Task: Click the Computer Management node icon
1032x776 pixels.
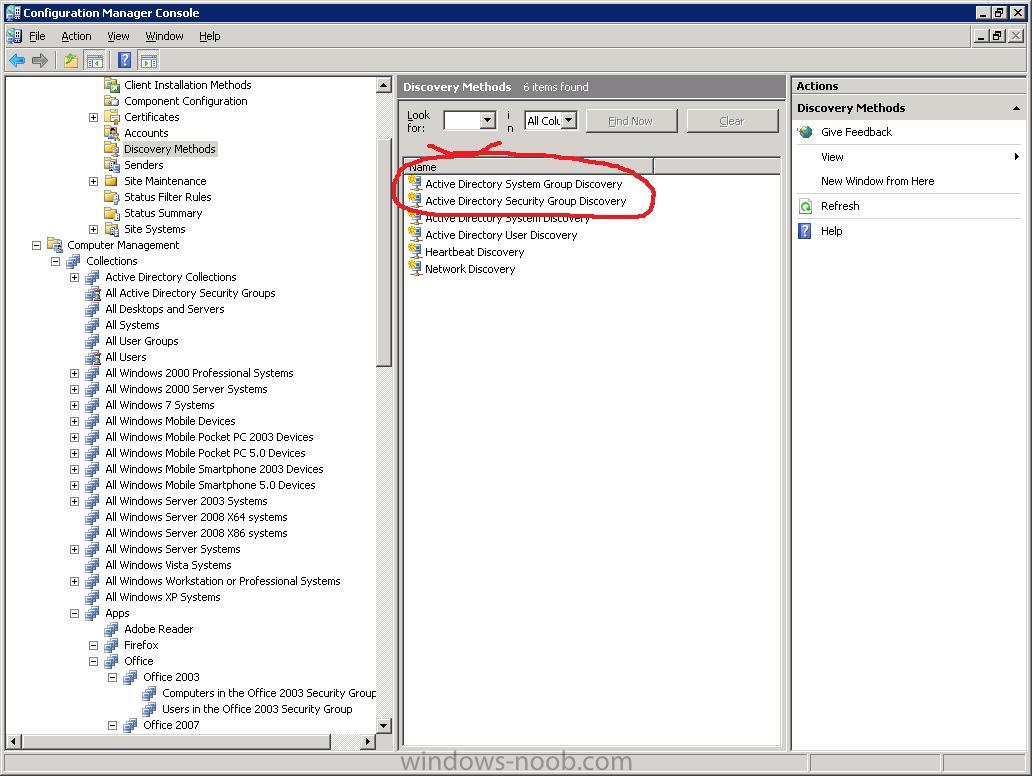Action: tap(55, 245)
